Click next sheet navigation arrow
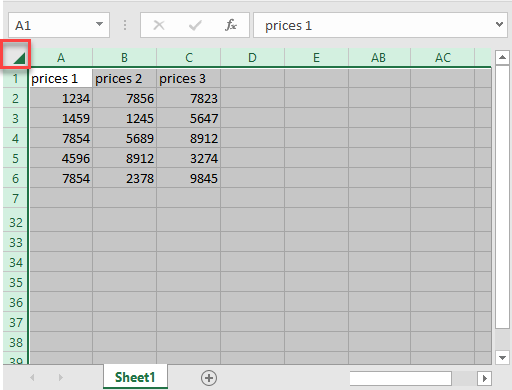 point(60,378)
